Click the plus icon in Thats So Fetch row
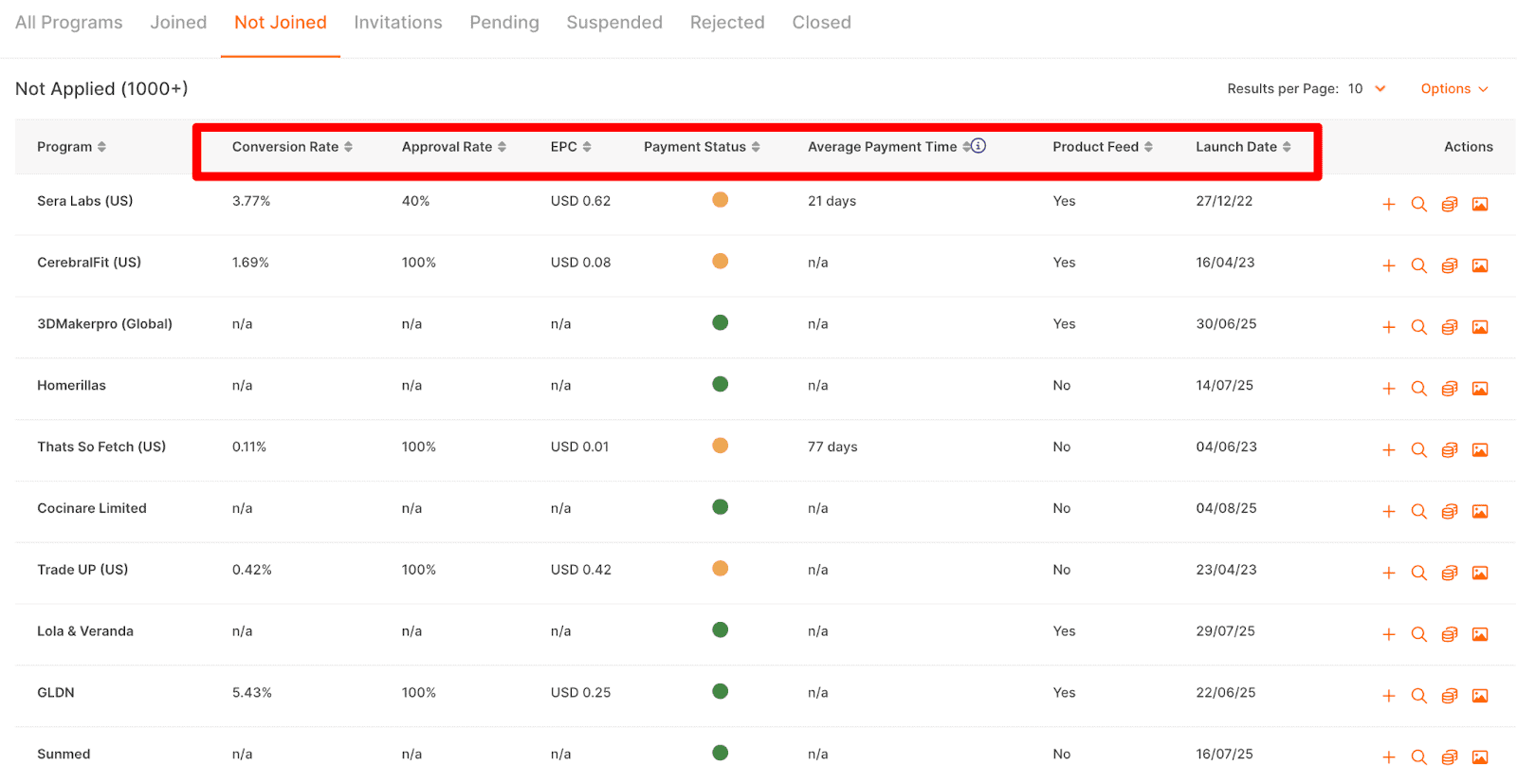The width and height of the screenshot is (1517, 784). point(1389,450)
